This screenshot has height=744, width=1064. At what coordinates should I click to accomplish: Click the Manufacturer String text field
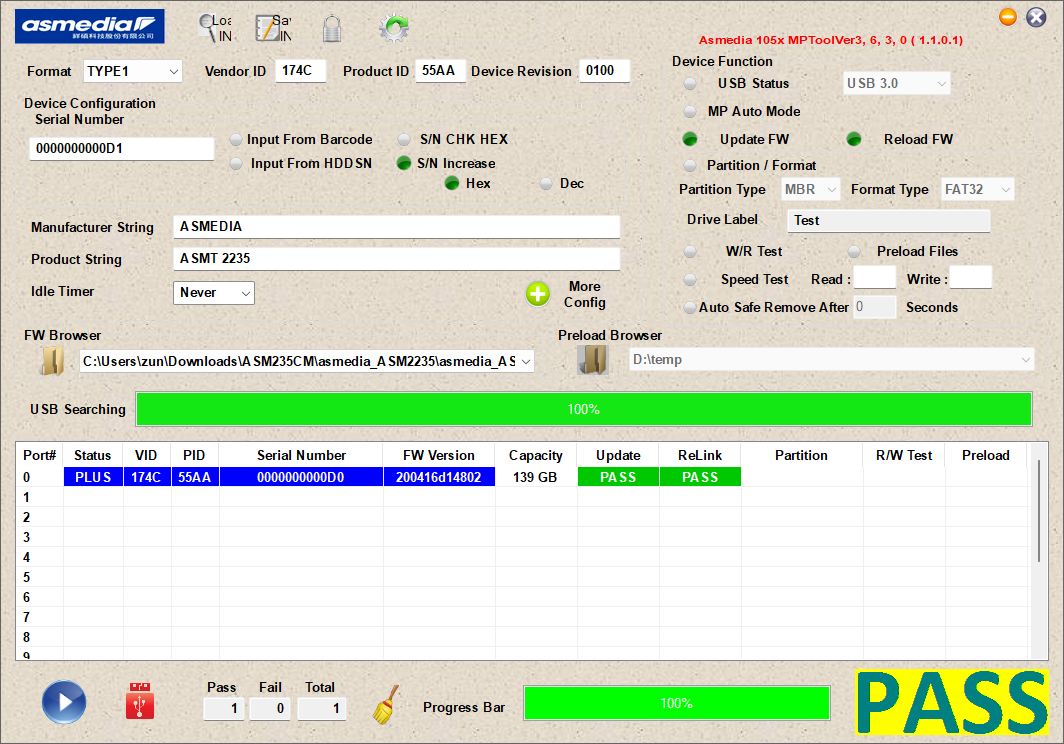[x=396, y=227]
